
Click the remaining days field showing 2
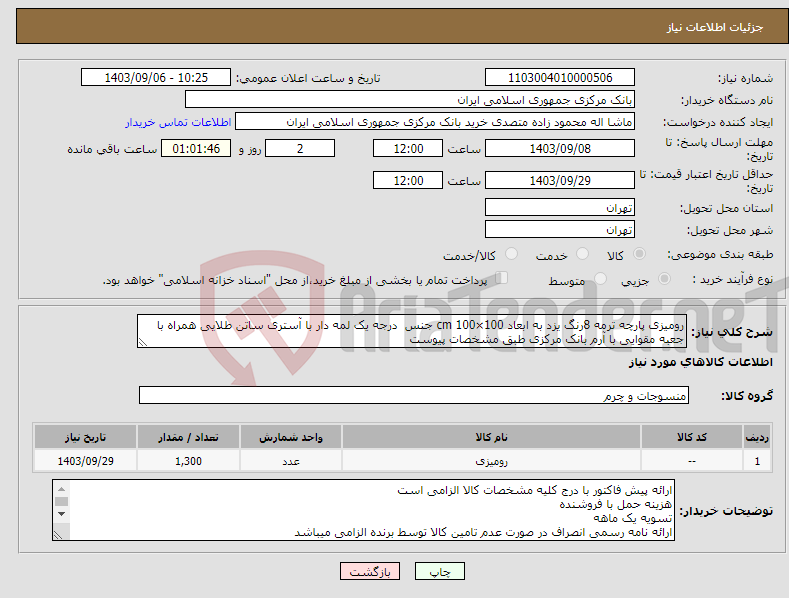(x=300, y=148)
